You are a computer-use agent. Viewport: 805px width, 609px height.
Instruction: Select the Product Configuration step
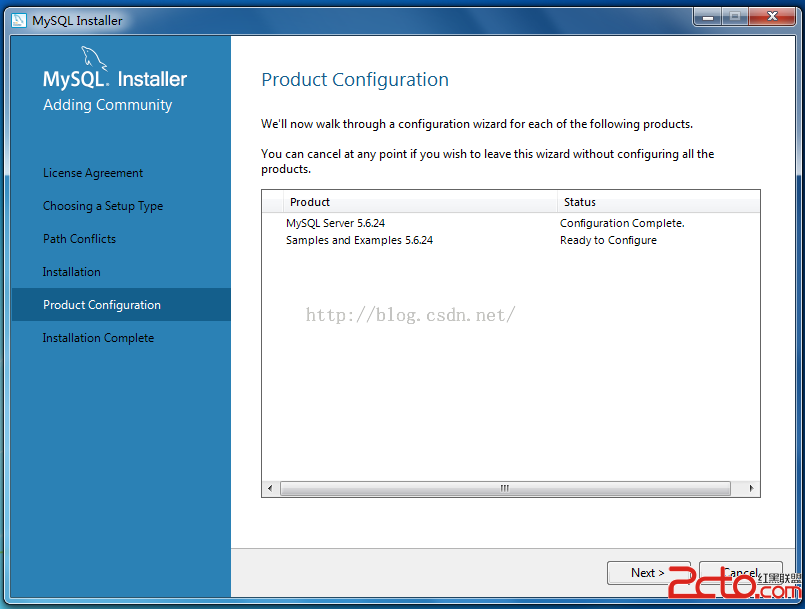(x=121, y=304)
